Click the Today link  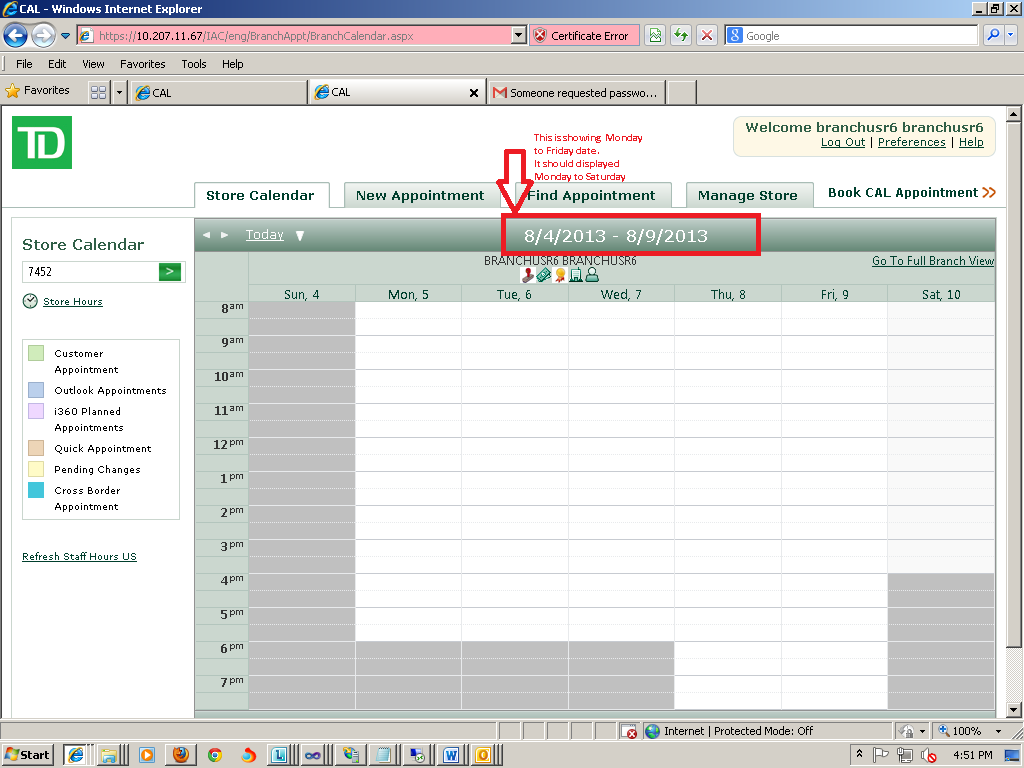point(264,235)
